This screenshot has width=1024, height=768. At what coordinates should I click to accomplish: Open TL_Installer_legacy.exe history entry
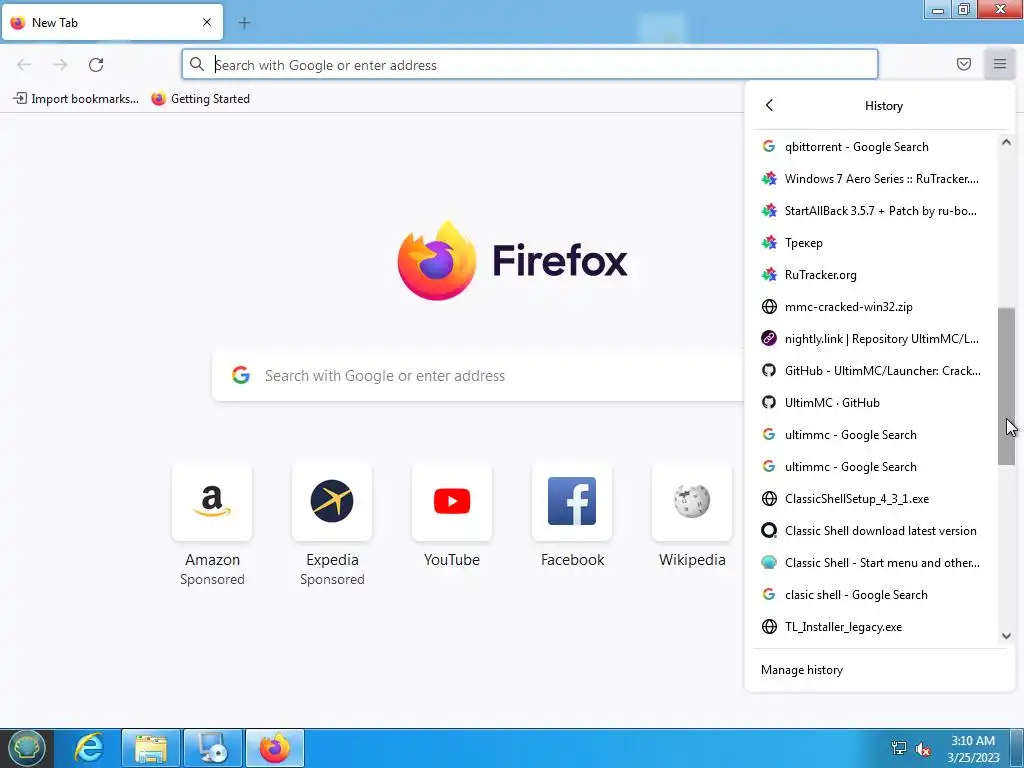(x=874, y=627)
